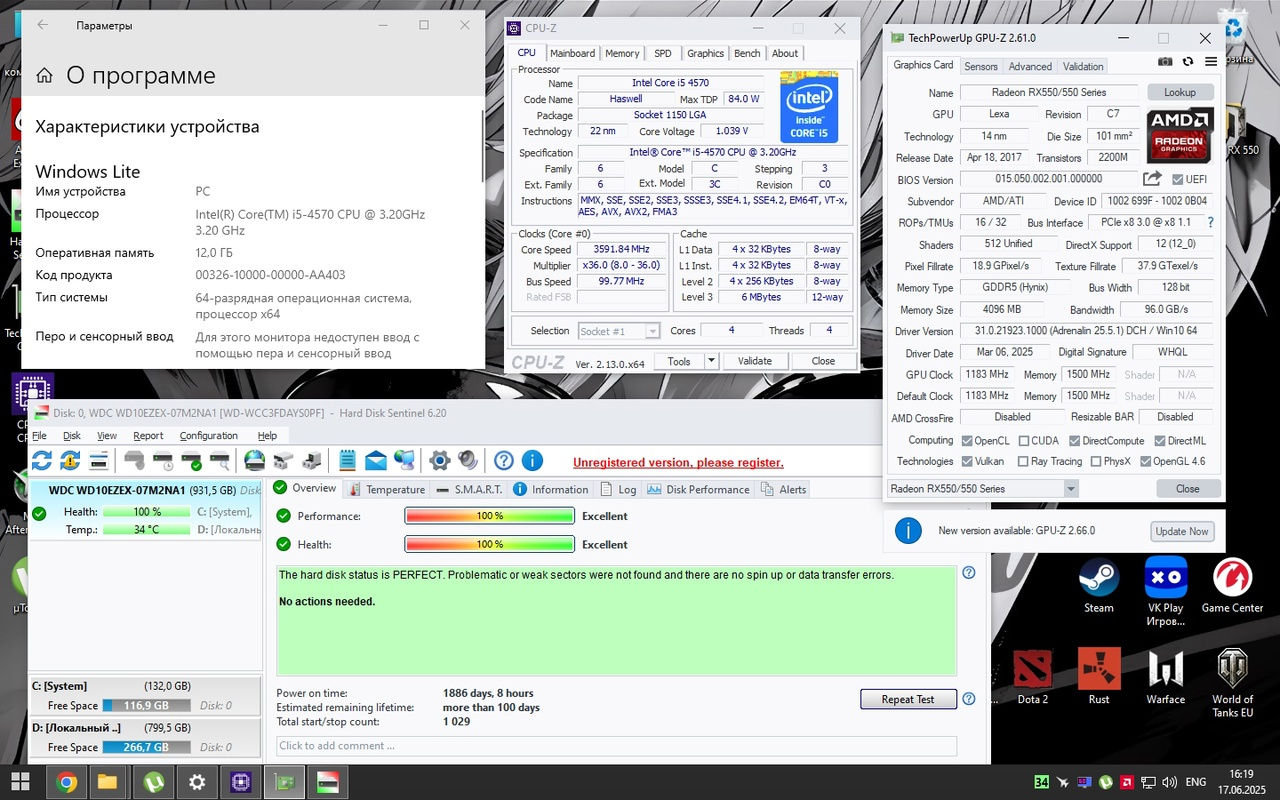Click the speaker sound icon in Hard Disk Sentinel toolbar
Screen dimensions: 1280x800
pos(468,461)
